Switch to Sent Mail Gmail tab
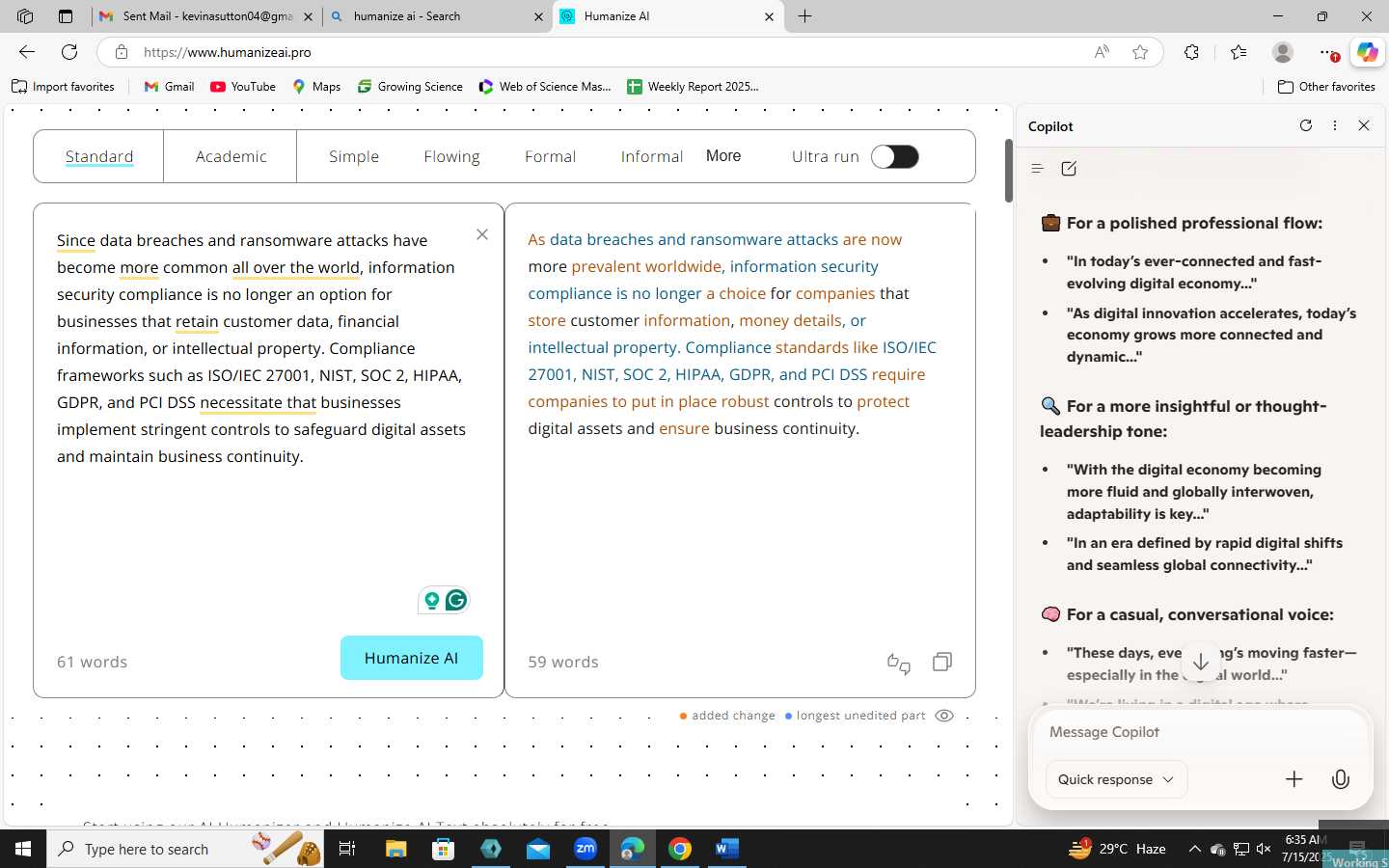The image size is (1389, 868). [x=207, y=16]
